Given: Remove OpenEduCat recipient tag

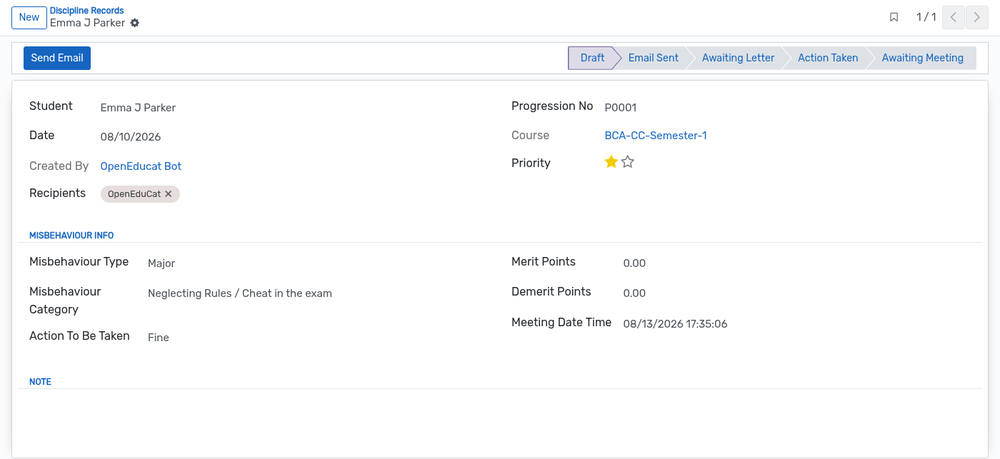Looking at the screenshot, I should click(x=168, y=194).
